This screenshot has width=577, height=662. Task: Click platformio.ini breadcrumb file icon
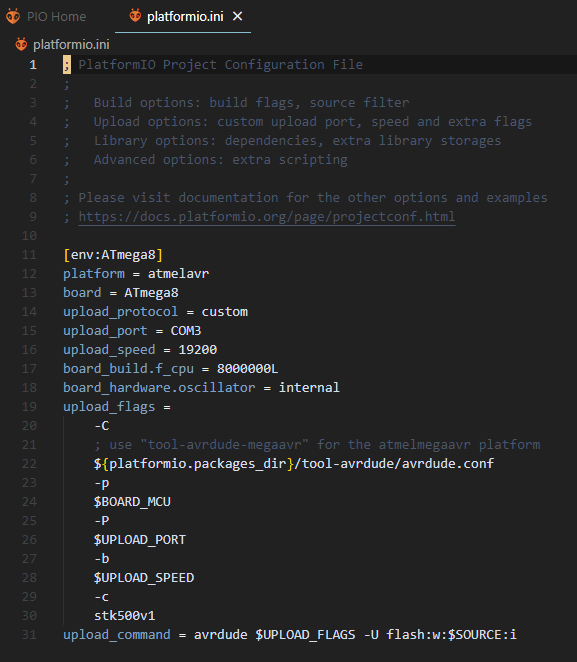coord(21,44)
